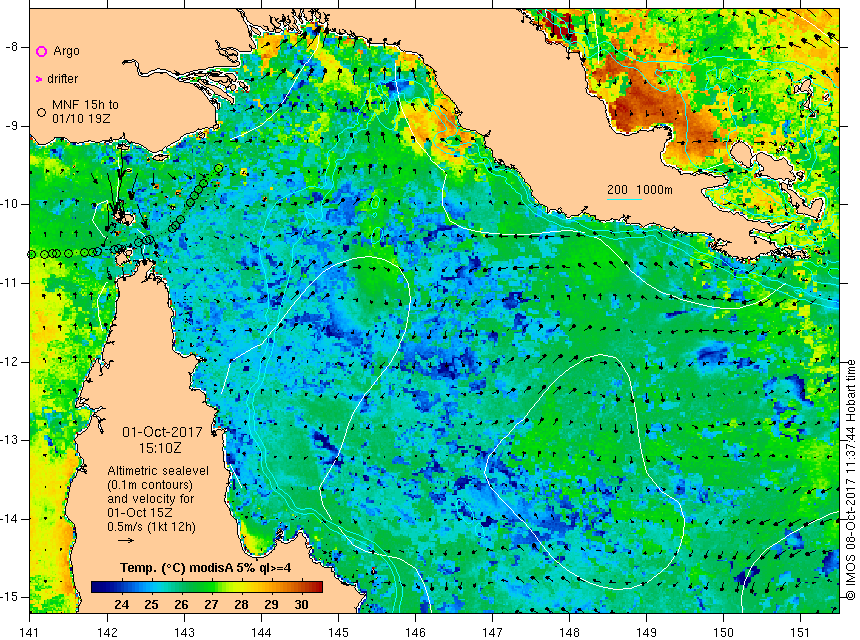Click the magenta drifter legend marker
860x640 pixels.
[39, 80]
